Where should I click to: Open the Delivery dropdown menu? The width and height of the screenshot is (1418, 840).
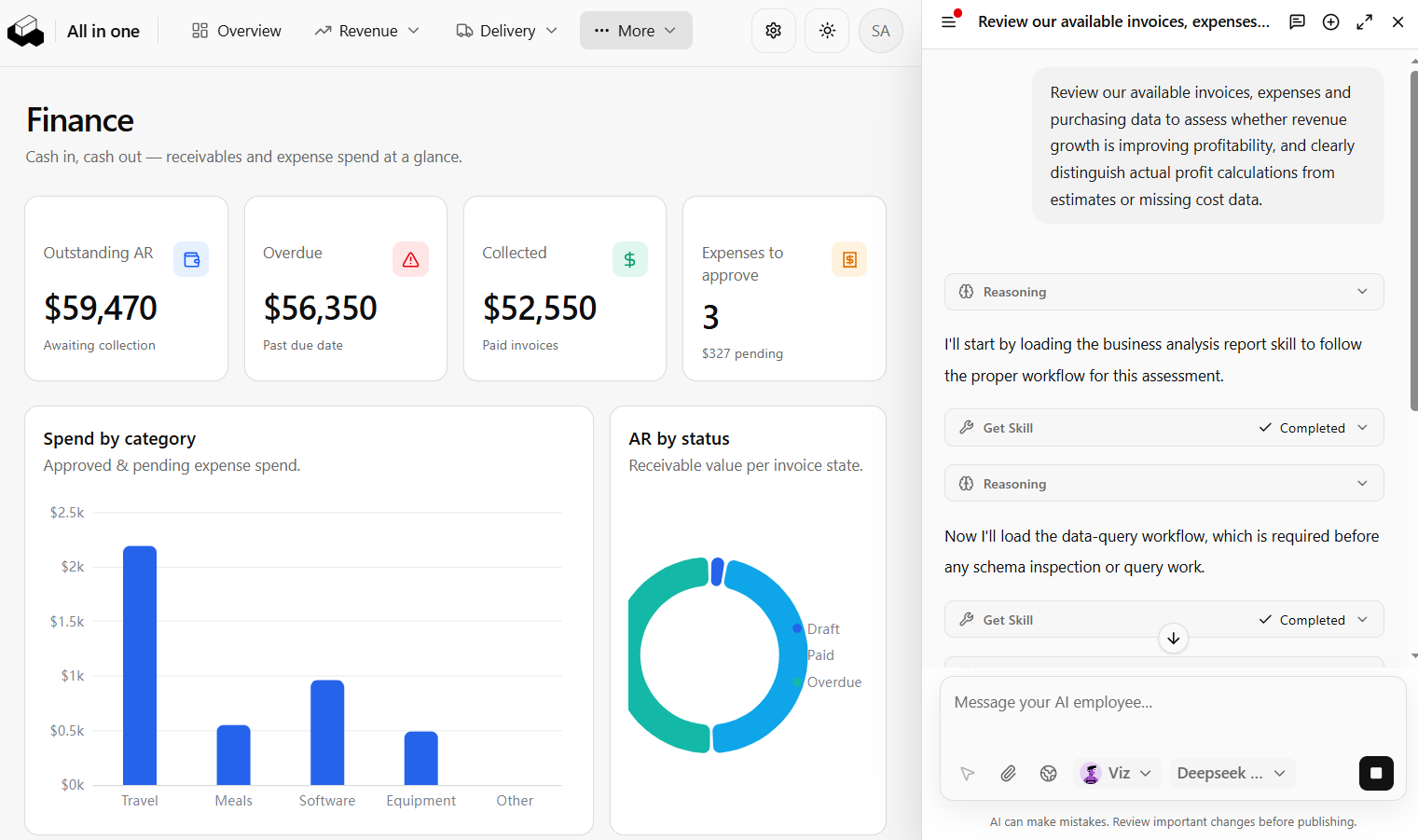506,31
